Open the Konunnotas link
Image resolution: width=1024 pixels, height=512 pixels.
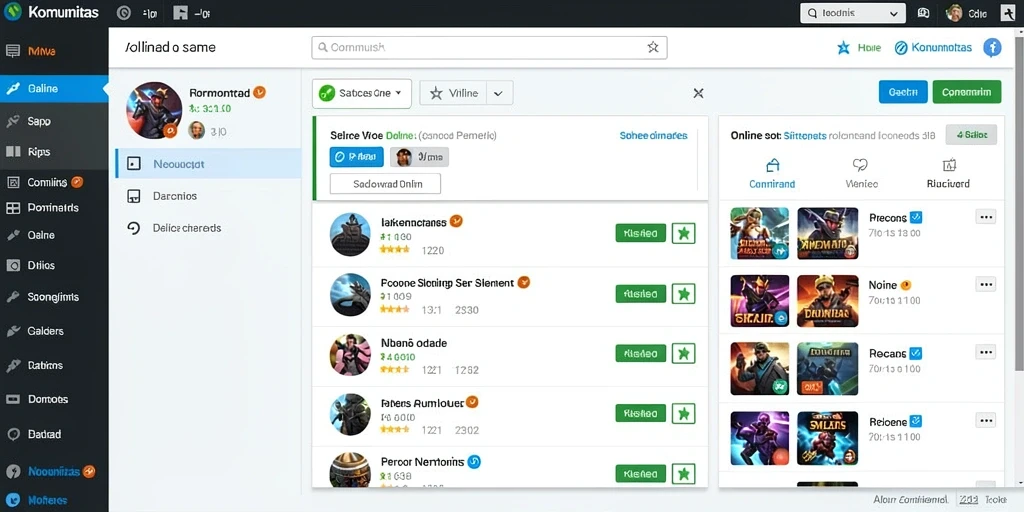pyautogui.click(x=933, y=47)
